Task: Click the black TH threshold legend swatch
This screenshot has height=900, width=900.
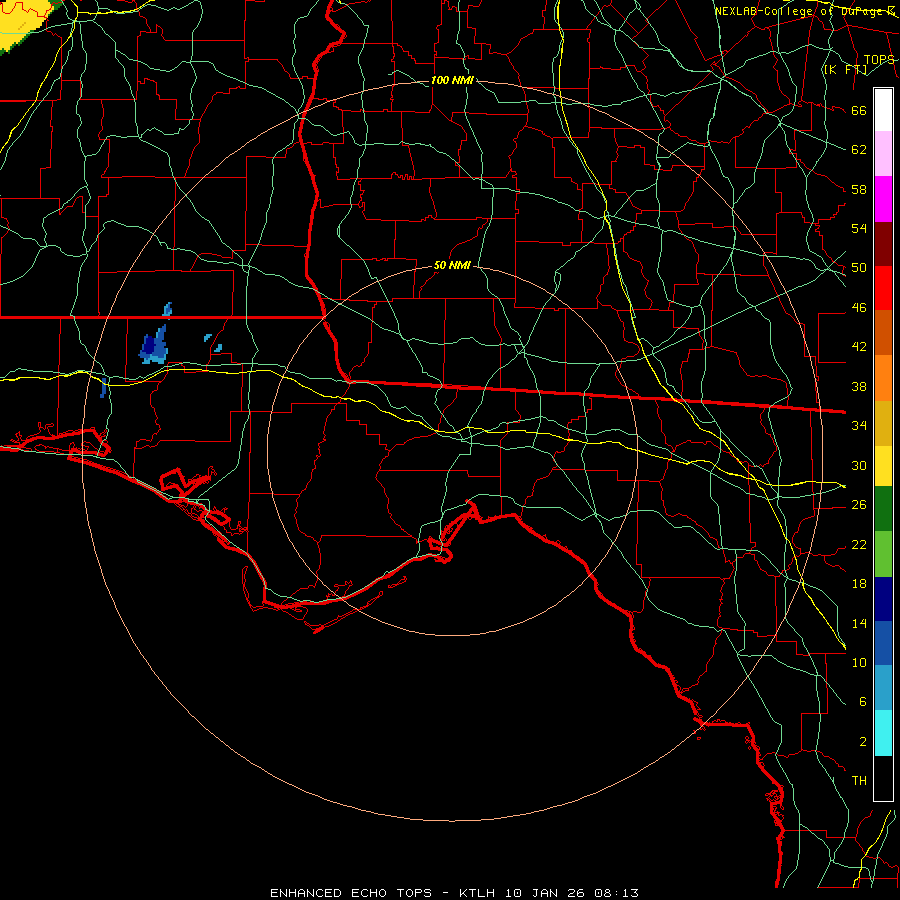Action: tap(883, 778)
